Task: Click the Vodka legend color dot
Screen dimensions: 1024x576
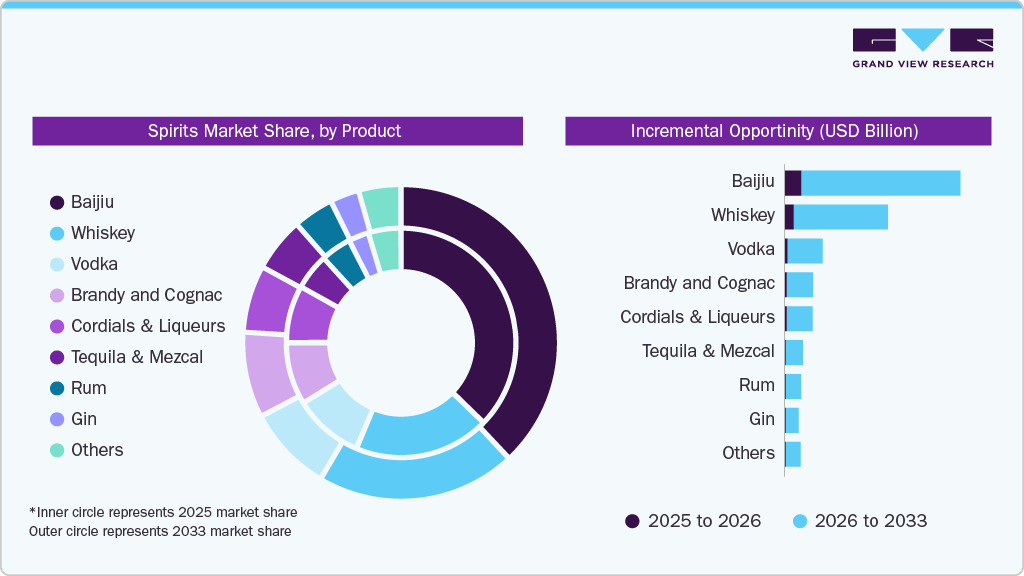Action: (57, 264)
